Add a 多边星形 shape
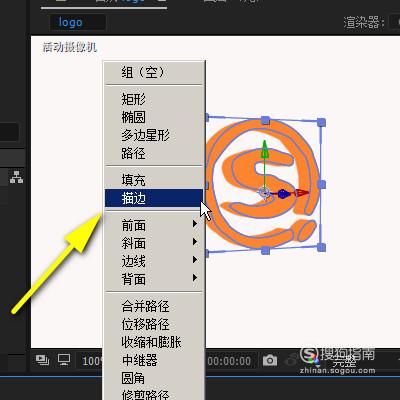 point(154,135)
